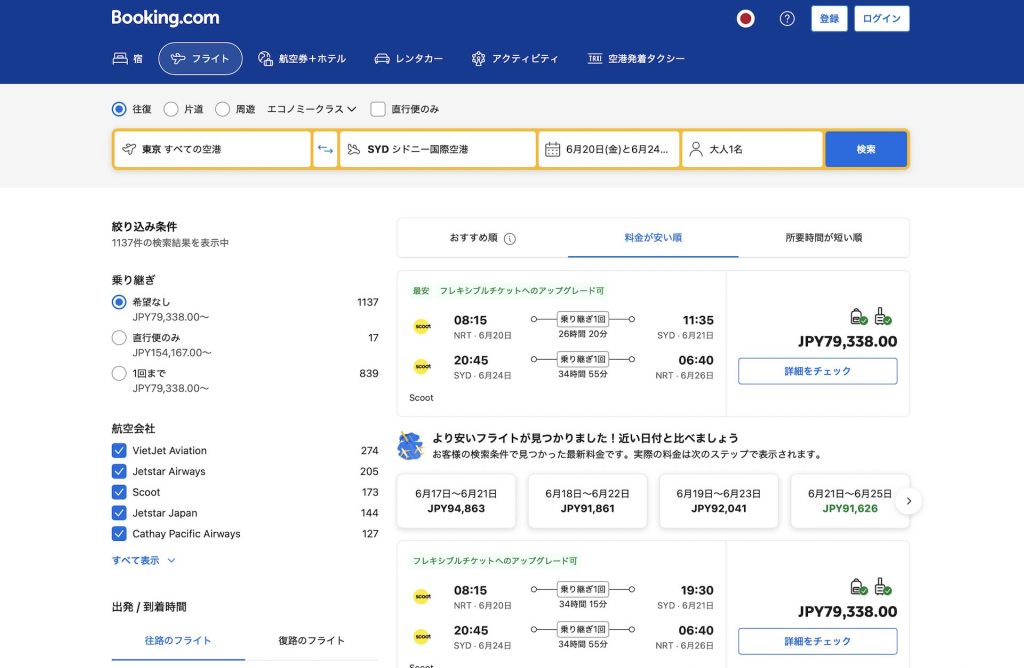Select 直行便のみ radio under 乗り継ぎ
Image resolution: width=1024 pixels, height=668 pixels.
click(119, 338)
